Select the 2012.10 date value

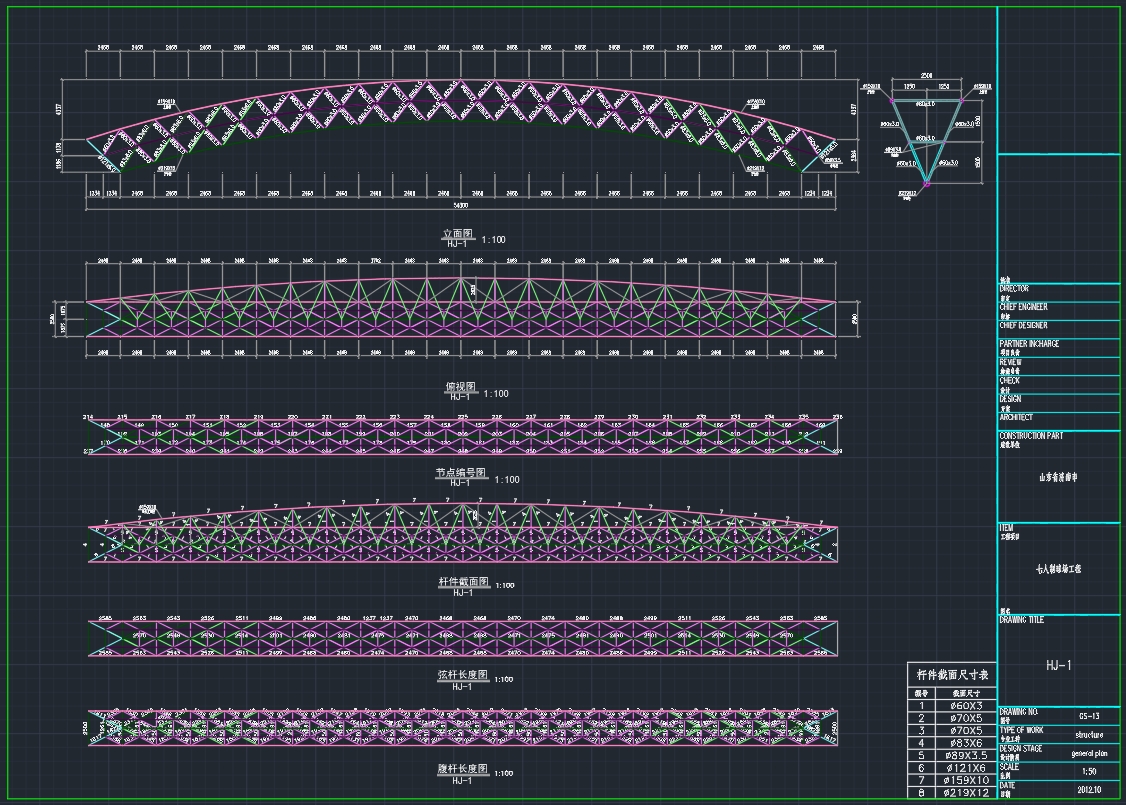tap(1089, 790)
